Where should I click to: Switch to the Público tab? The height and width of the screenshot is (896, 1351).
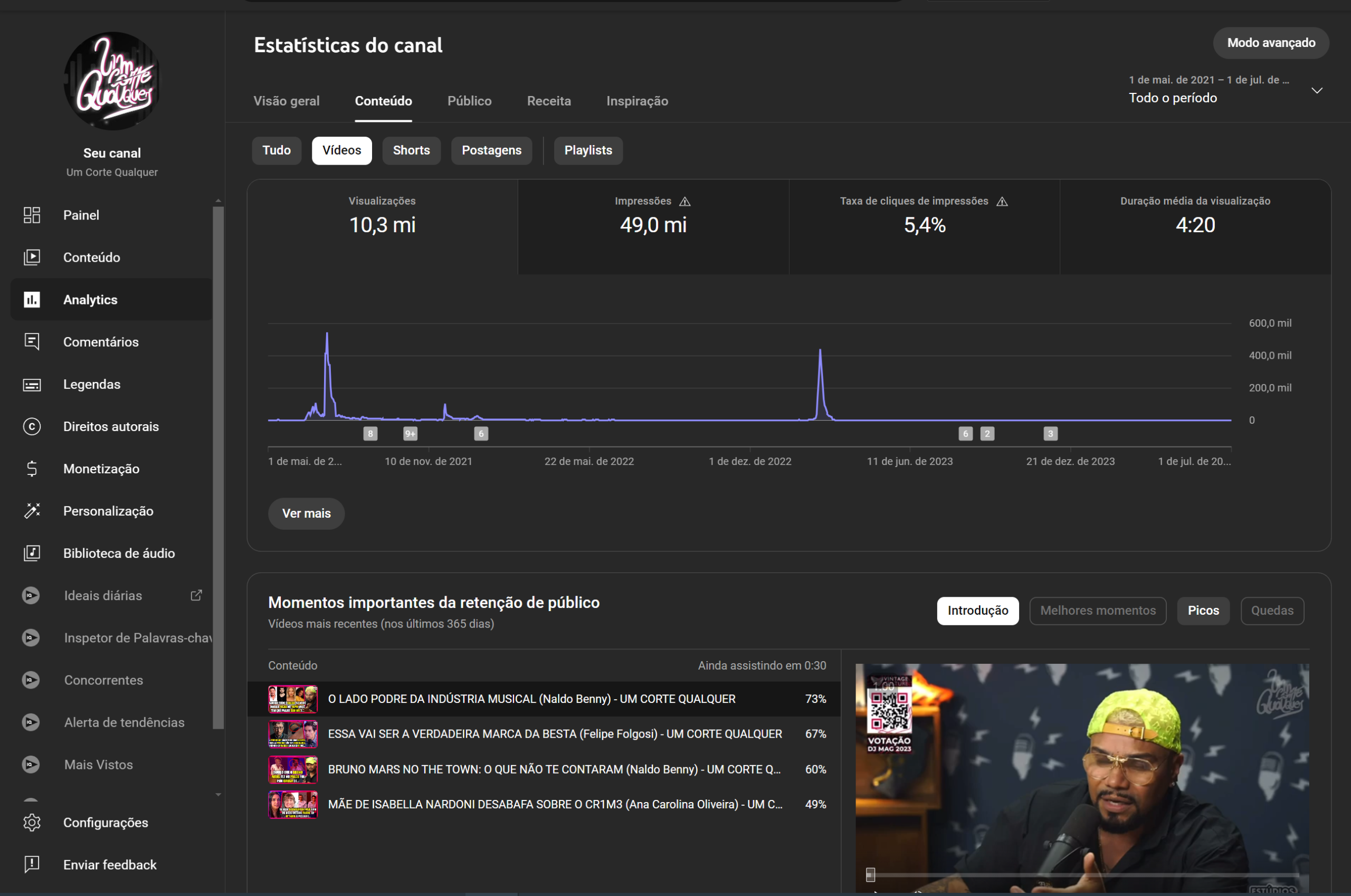click(469, 101)
